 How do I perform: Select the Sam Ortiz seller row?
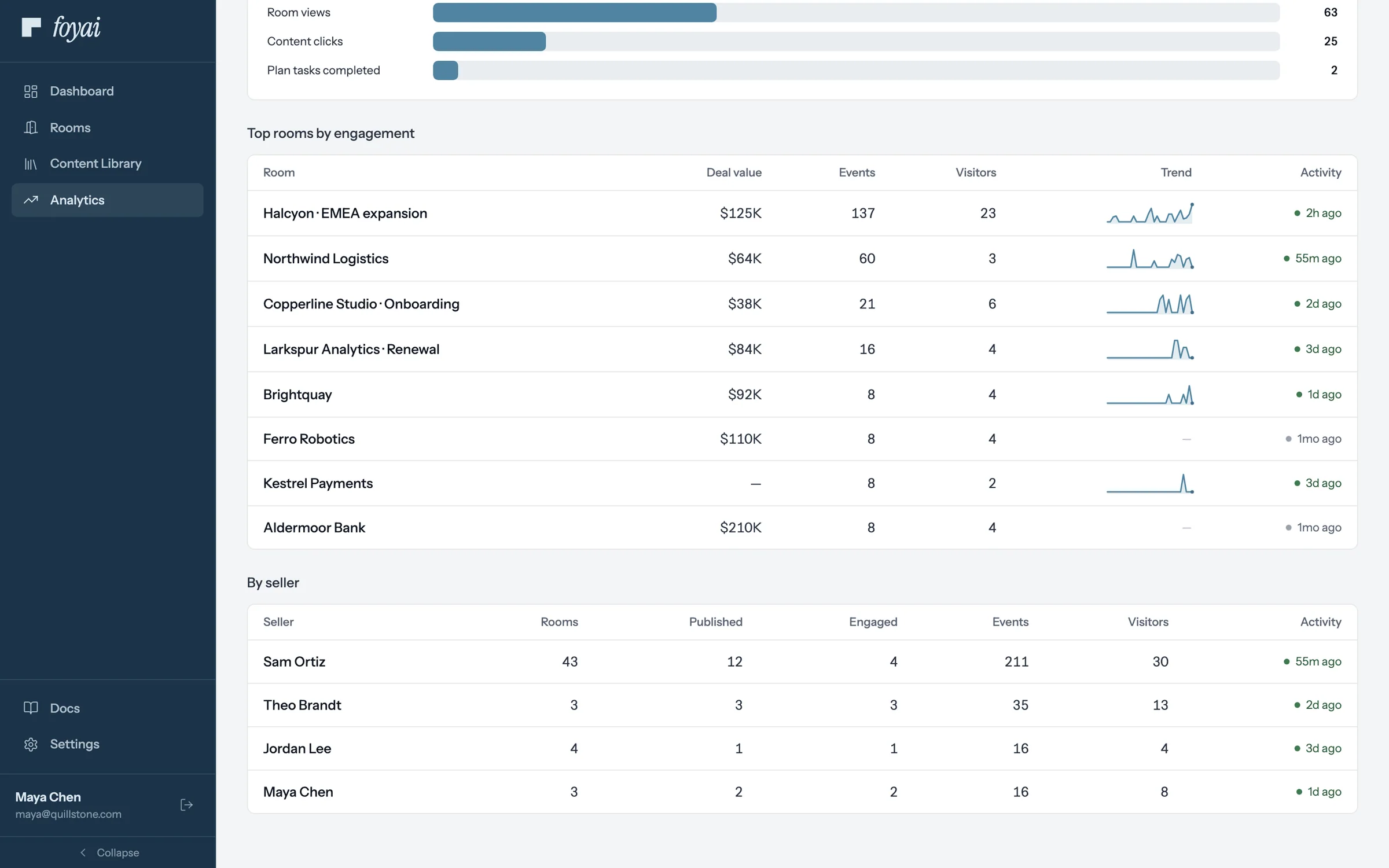(802, 661)
